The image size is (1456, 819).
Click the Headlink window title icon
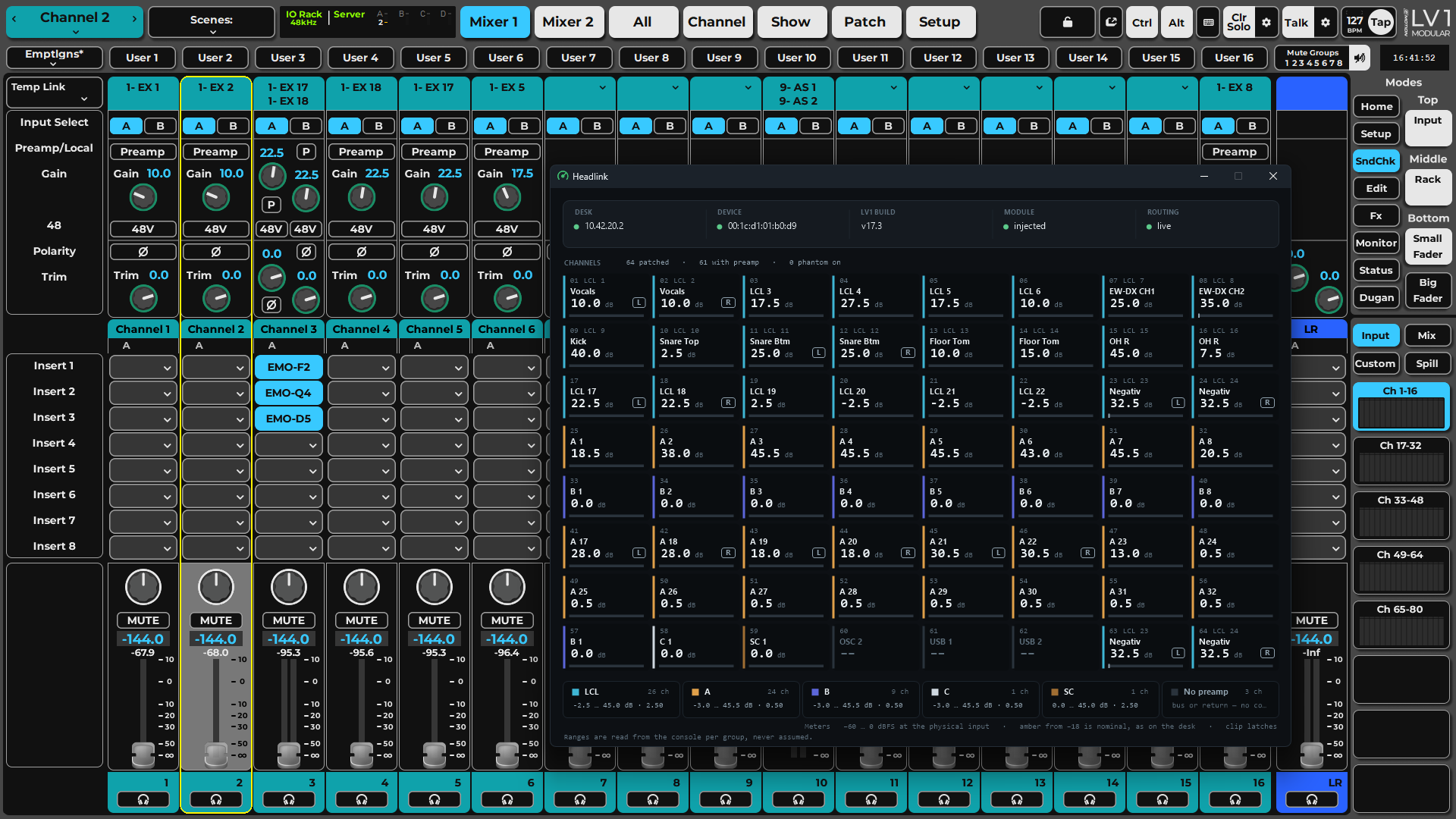(x=563, y=176)
